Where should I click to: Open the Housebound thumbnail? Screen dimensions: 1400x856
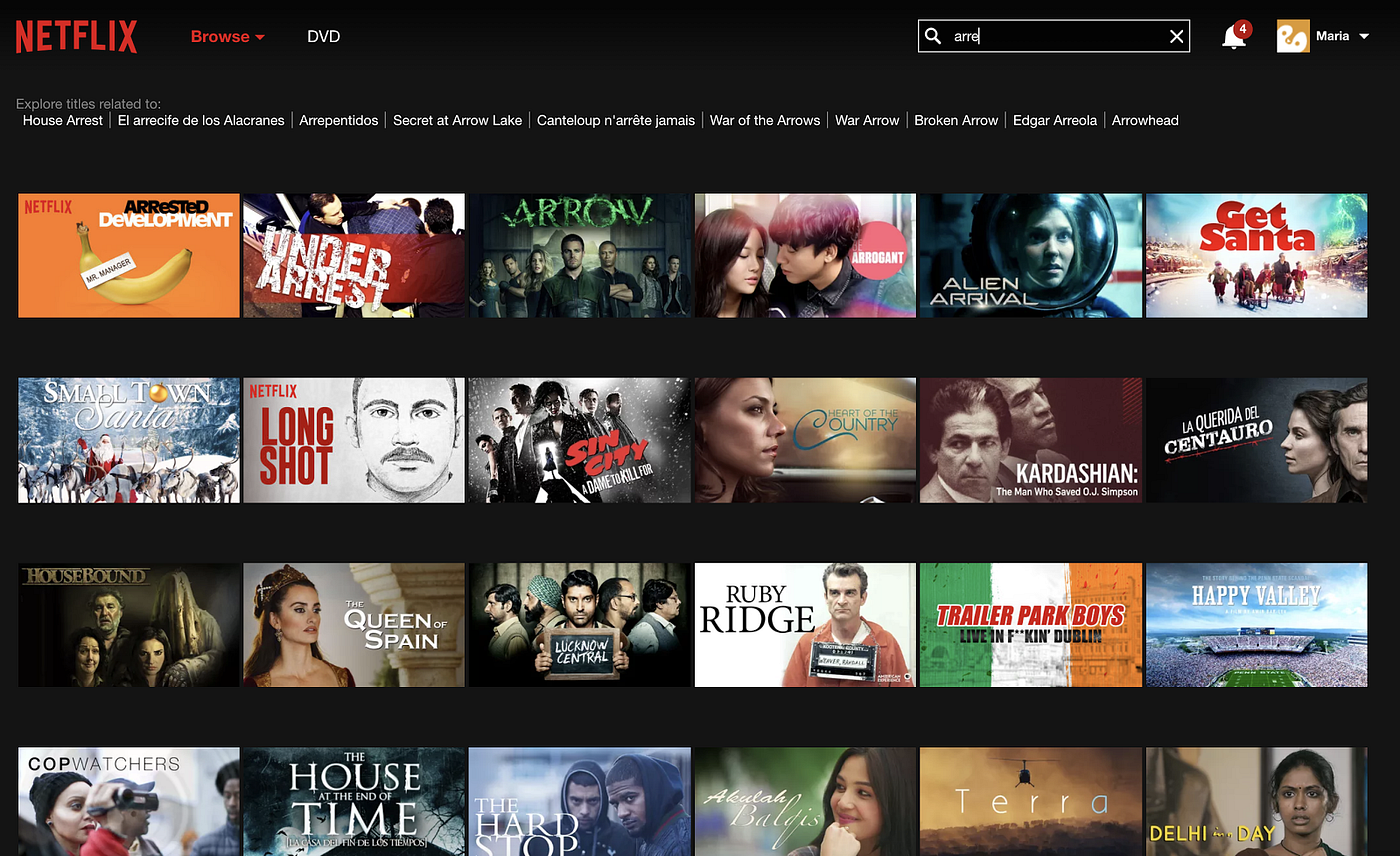pyautogui.click(x=129, y=625)
